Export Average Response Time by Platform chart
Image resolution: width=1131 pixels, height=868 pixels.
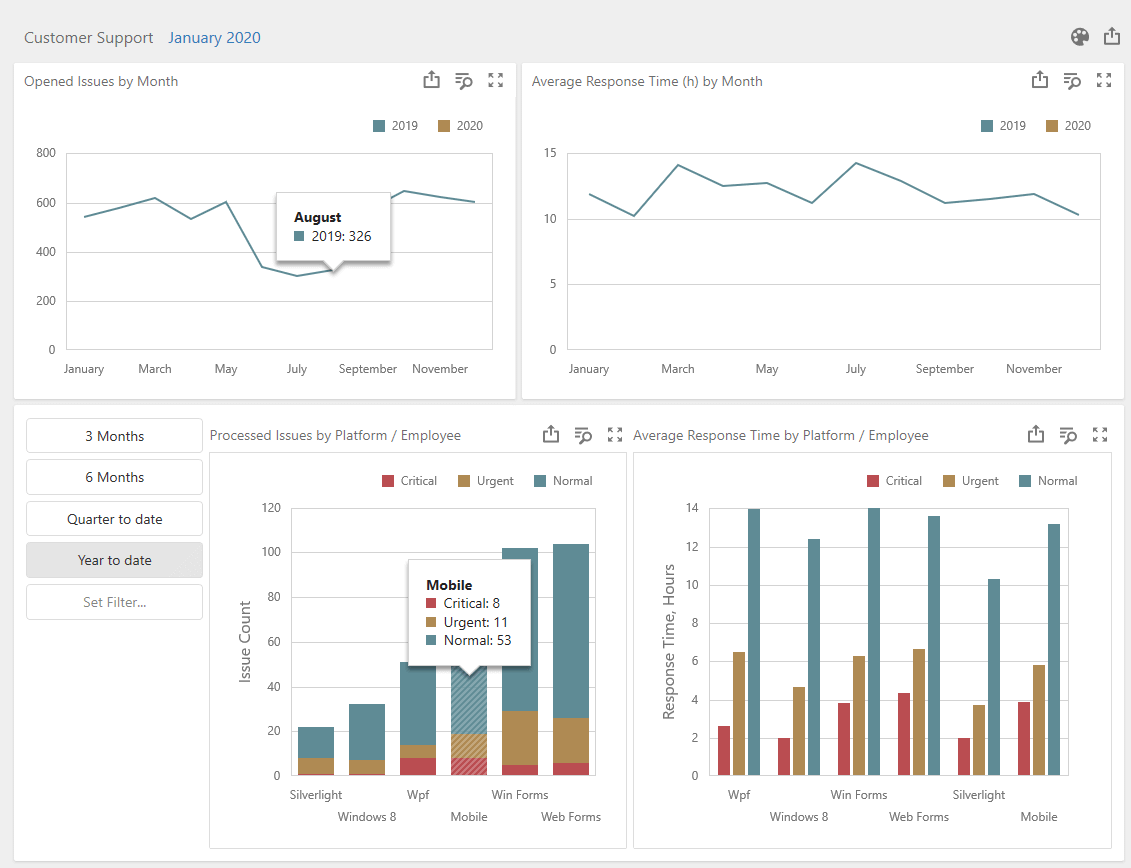1036,434
